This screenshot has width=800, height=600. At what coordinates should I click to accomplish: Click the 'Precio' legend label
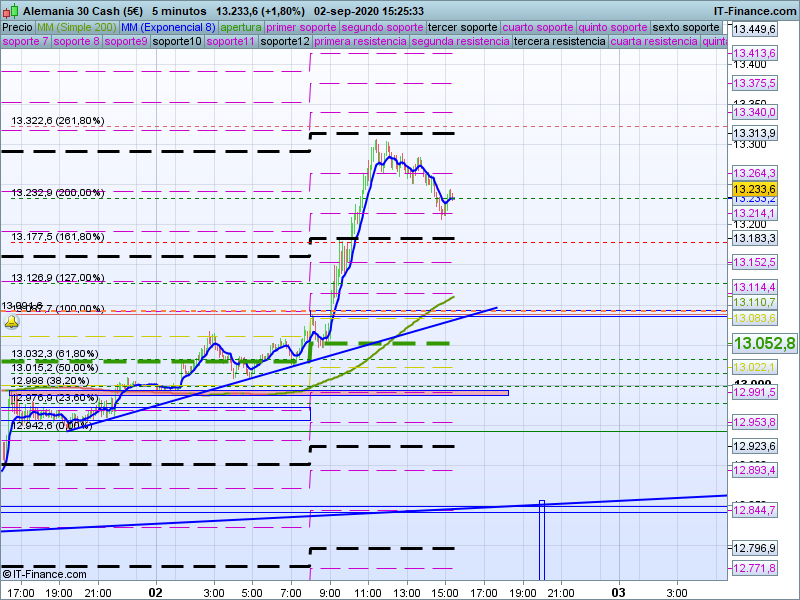pyautogui.click(x=17, y=27)
